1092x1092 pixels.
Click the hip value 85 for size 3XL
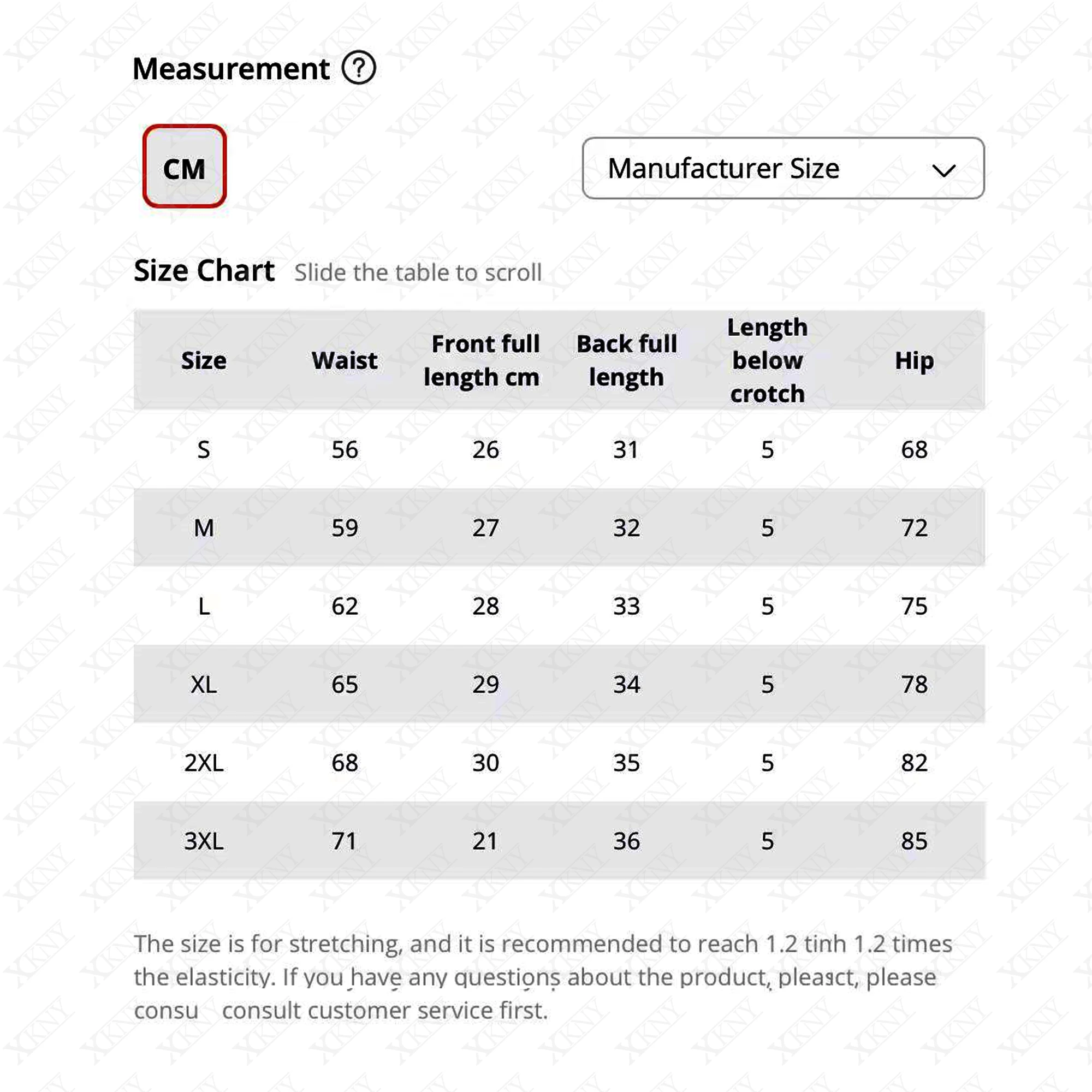pos(916,841)
